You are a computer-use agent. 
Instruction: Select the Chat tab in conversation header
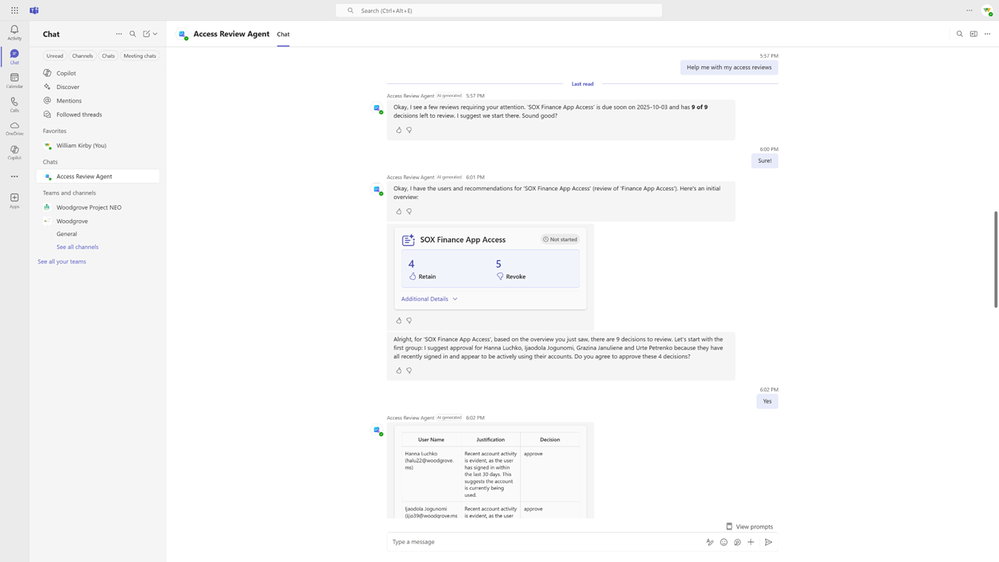283,34
